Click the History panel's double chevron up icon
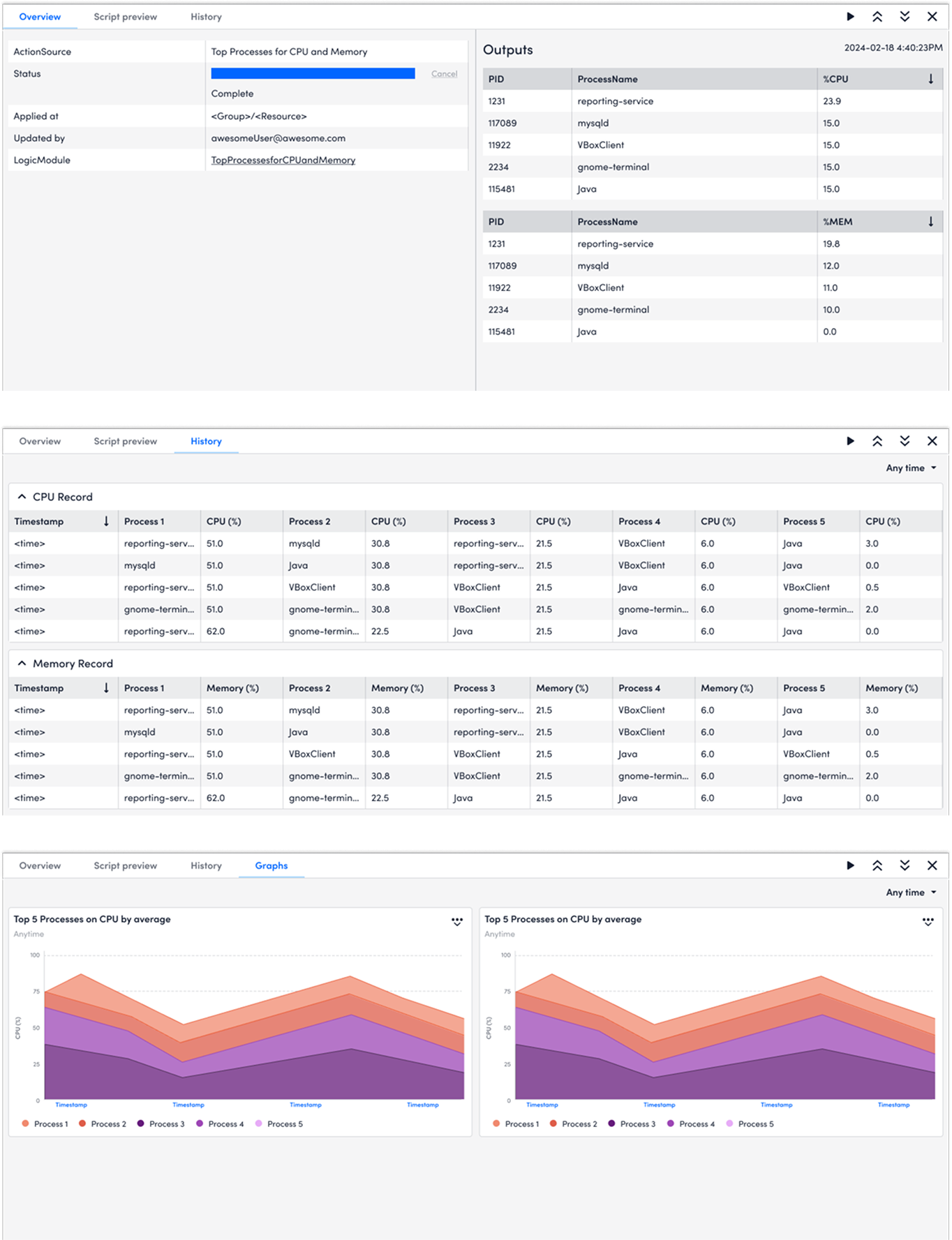Screen dimensions: 952x1240 877,440
